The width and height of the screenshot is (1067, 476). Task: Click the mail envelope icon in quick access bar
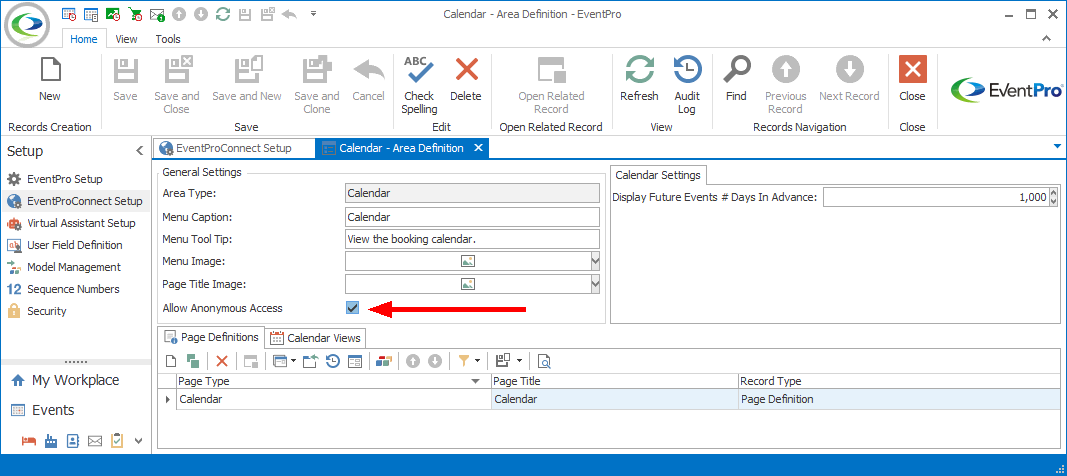pyautogui.click(x=157, y=14)
